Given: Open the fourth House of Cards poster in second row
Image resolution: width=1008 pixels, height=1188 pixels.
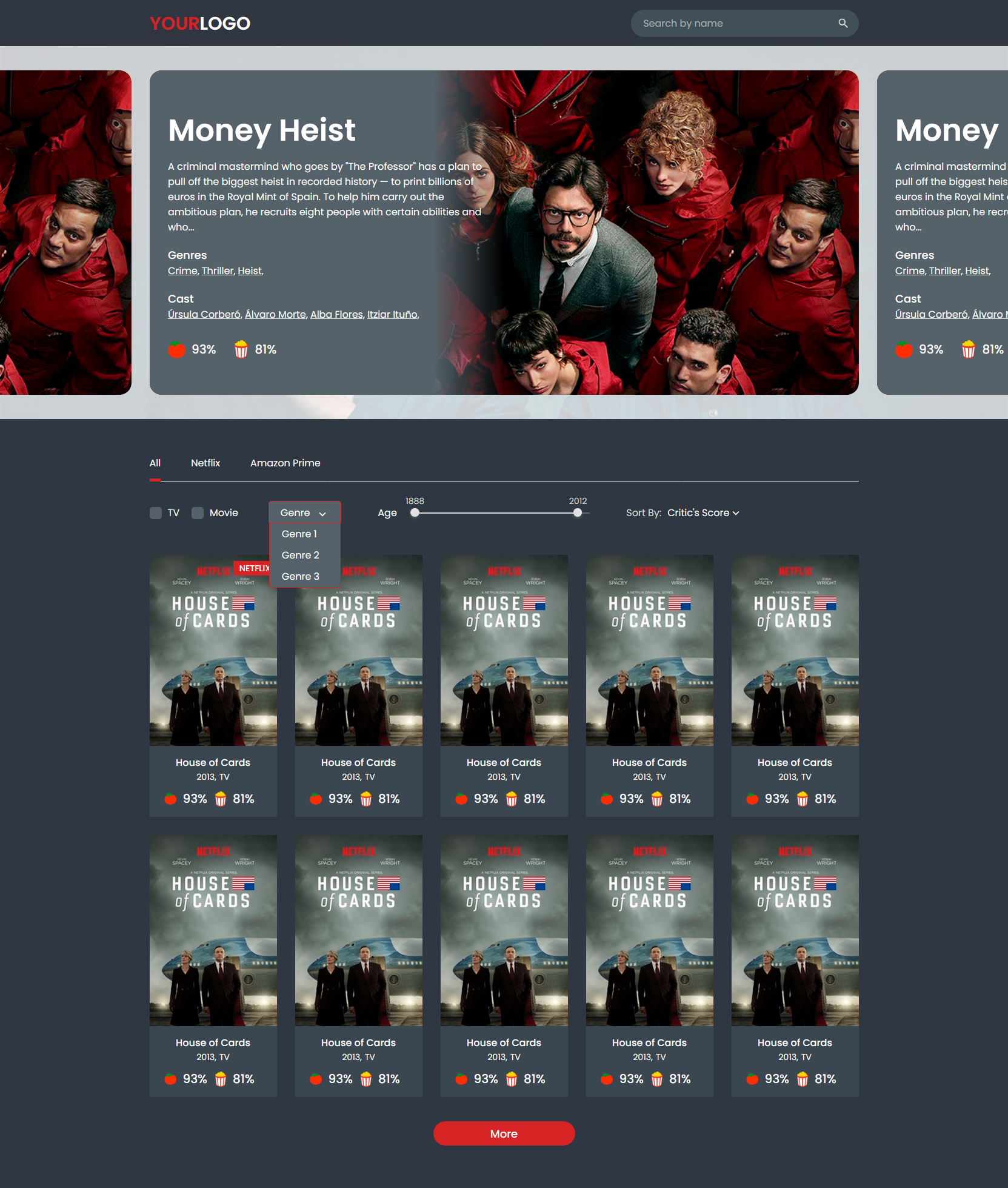Looking at the screenshot, I should click(650, 930).
